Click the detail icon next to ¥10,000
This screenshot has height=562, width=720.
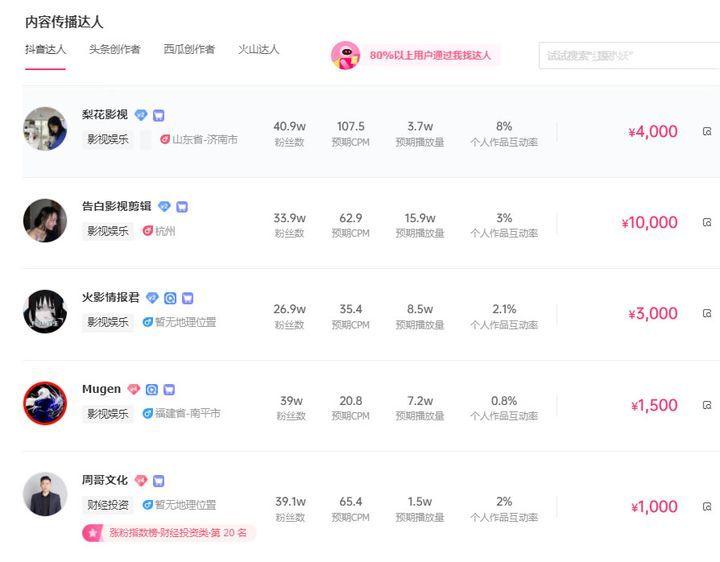[707, 222]
